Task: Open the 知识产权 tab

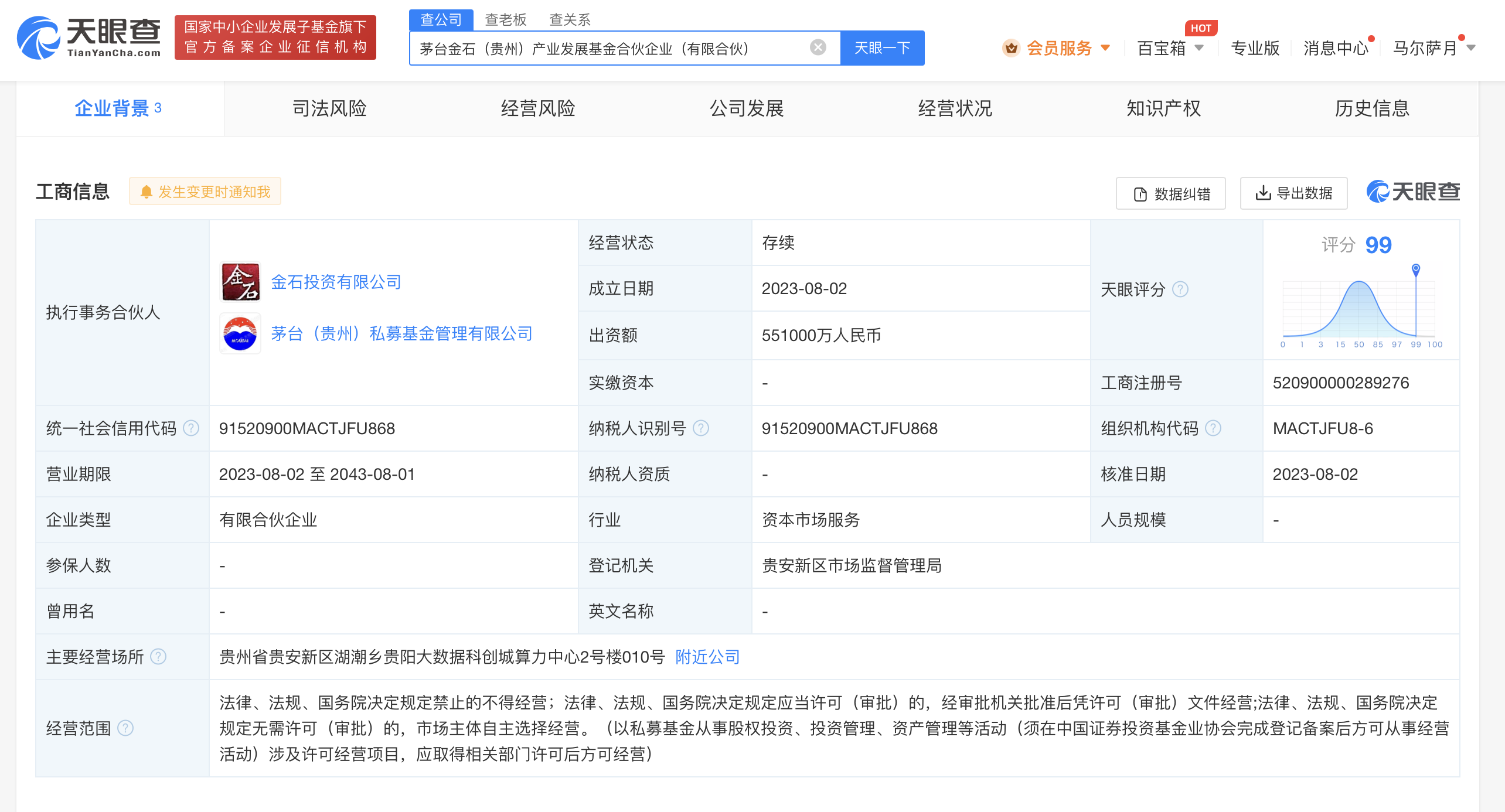Action: tap(1164, 108)
